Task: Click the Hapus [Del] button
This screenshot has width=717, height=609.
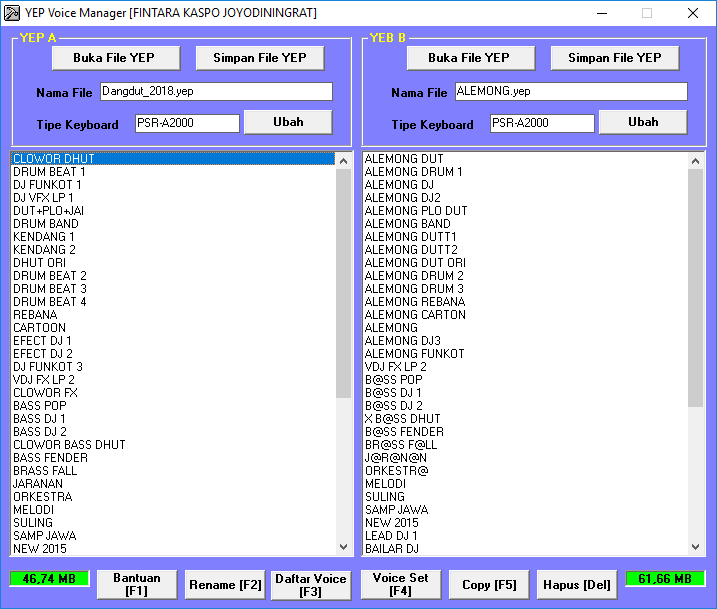Action: (577, 584)
